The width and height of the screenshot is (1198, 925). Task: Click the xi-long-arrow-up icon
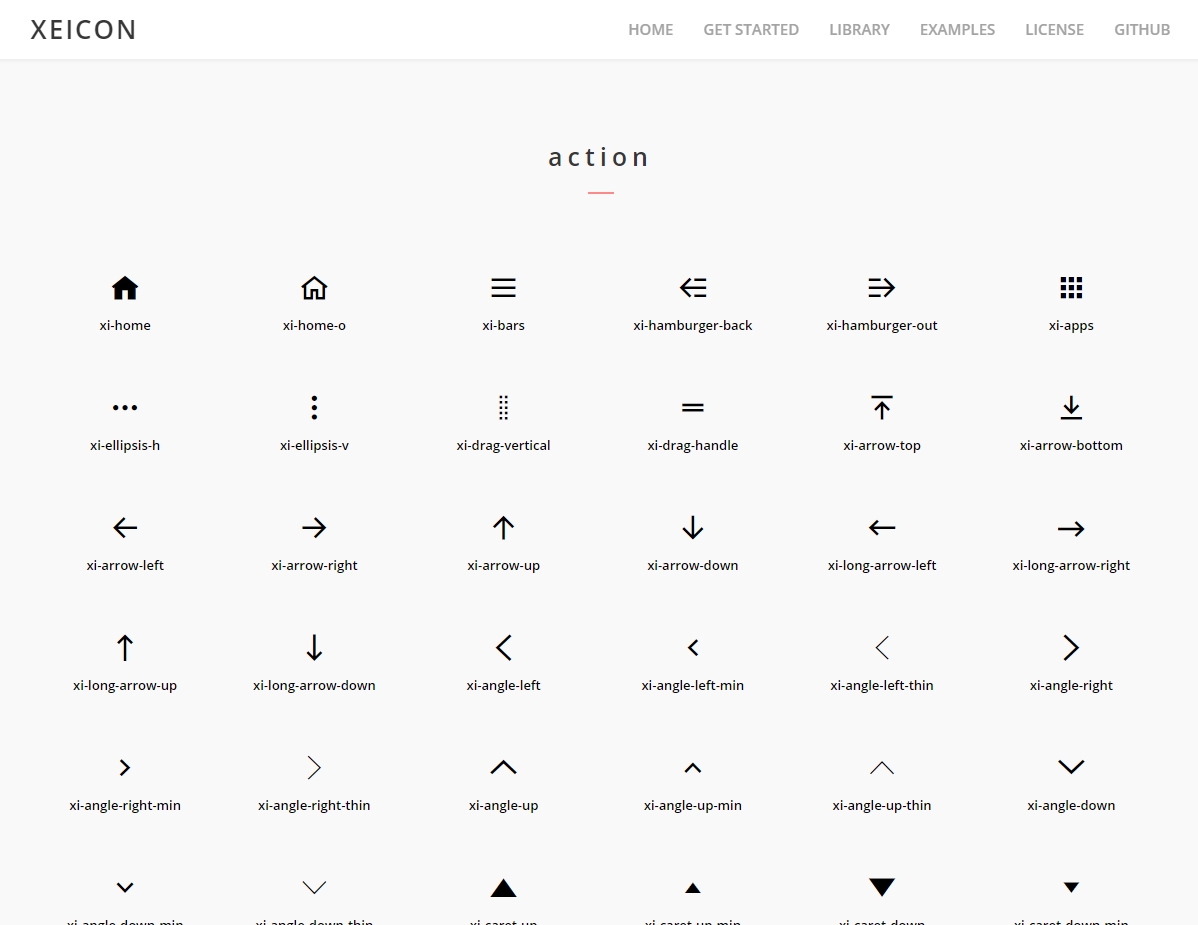click(125, 648)
